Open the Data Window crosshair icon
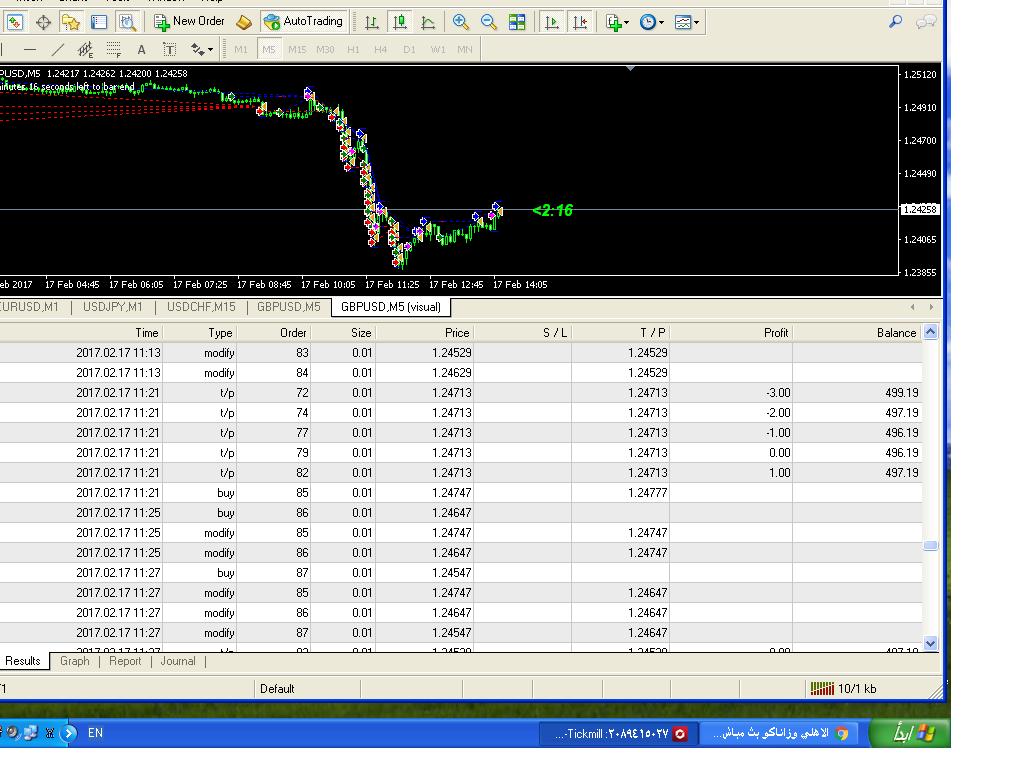The image size is (1024, 768). point(43,22)
